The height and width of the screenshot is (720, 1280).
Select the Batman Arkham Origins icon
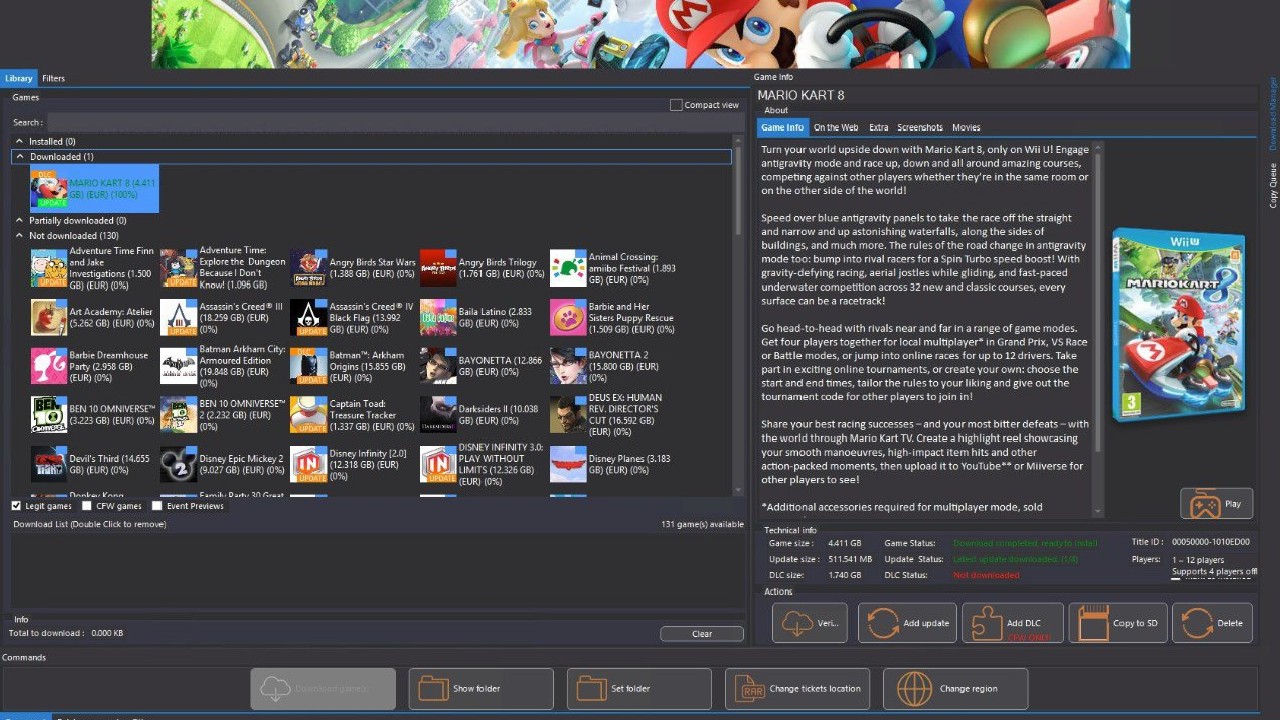309,366
